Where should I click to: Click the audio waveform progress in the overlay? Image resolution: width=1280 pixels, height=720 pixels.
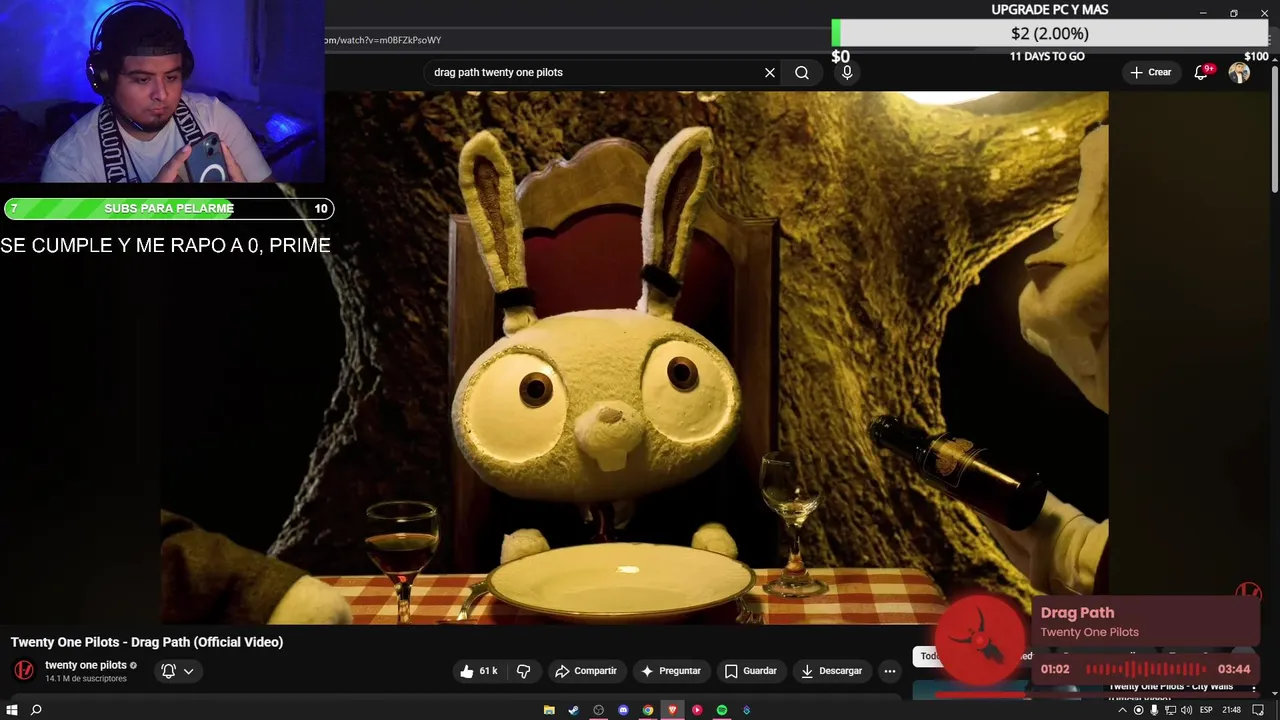[1145, 669]
